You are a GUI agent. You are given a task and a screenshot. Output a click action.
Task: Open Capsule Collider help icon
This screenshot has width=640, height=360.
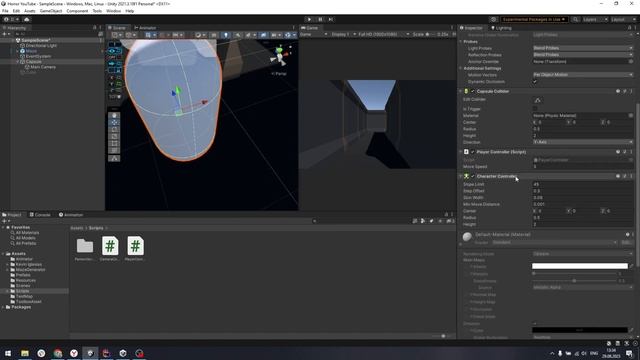(618, 91)
